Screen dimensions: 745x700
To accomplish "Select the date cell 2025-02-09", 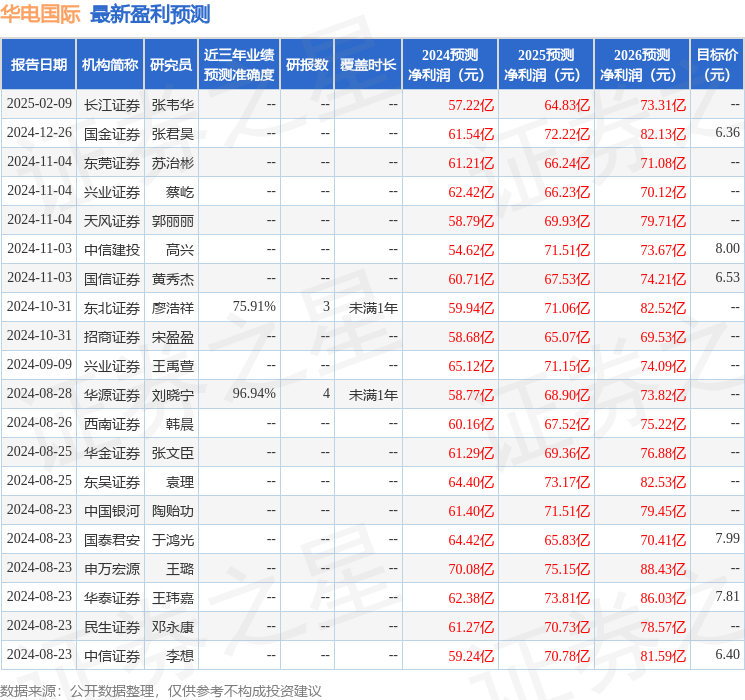I will [x=39, y=104].
